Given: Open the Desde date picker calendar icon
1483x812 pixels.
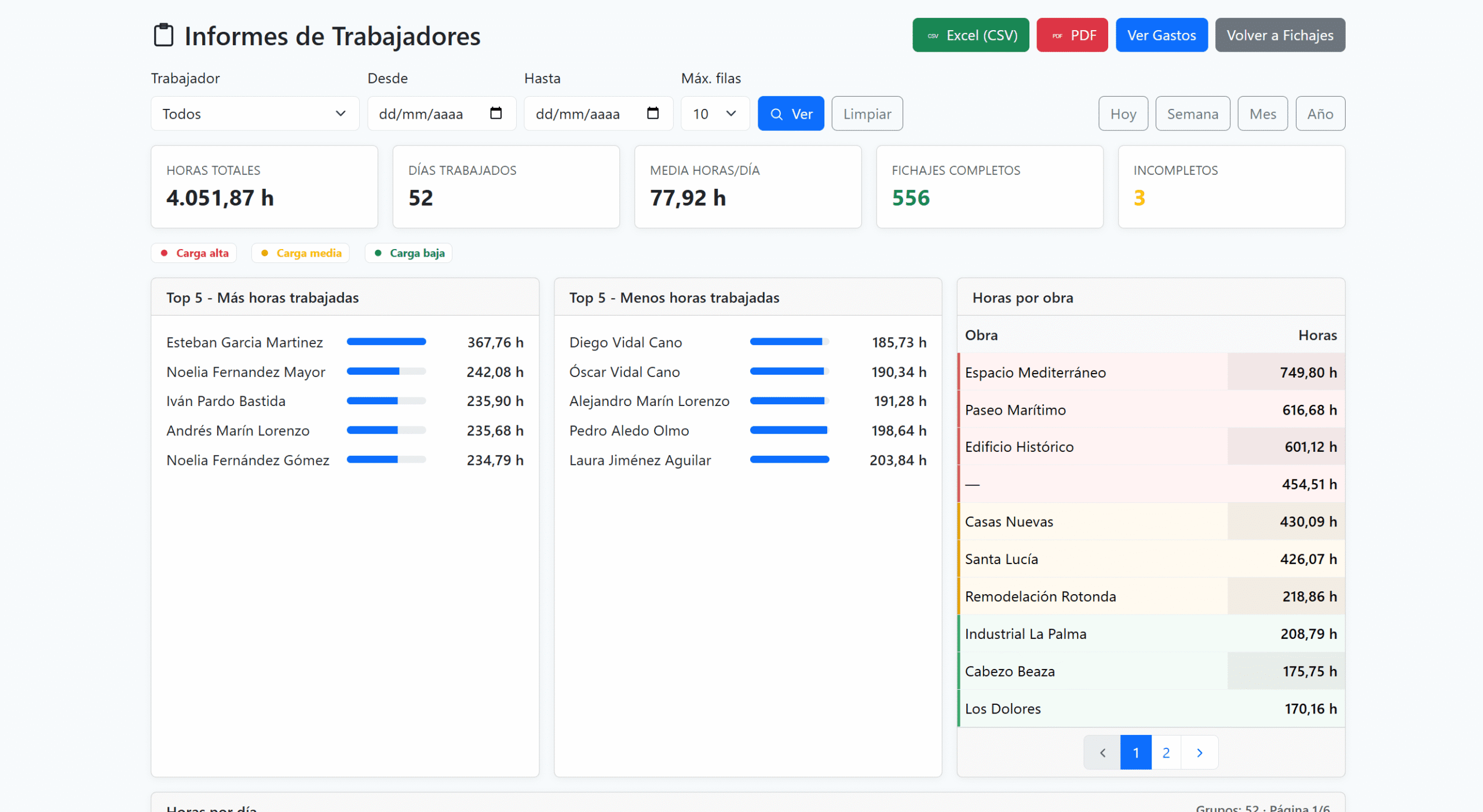Looking at the screenshot, I should (x=496, y=113).
